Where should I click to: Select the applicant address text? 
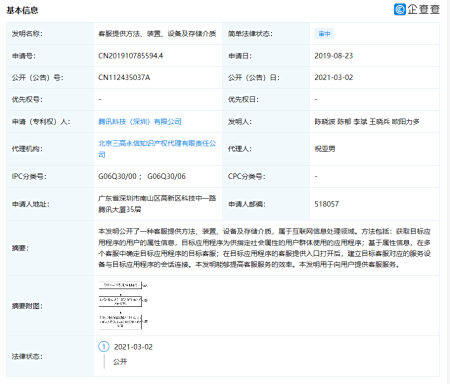(157, 204)
